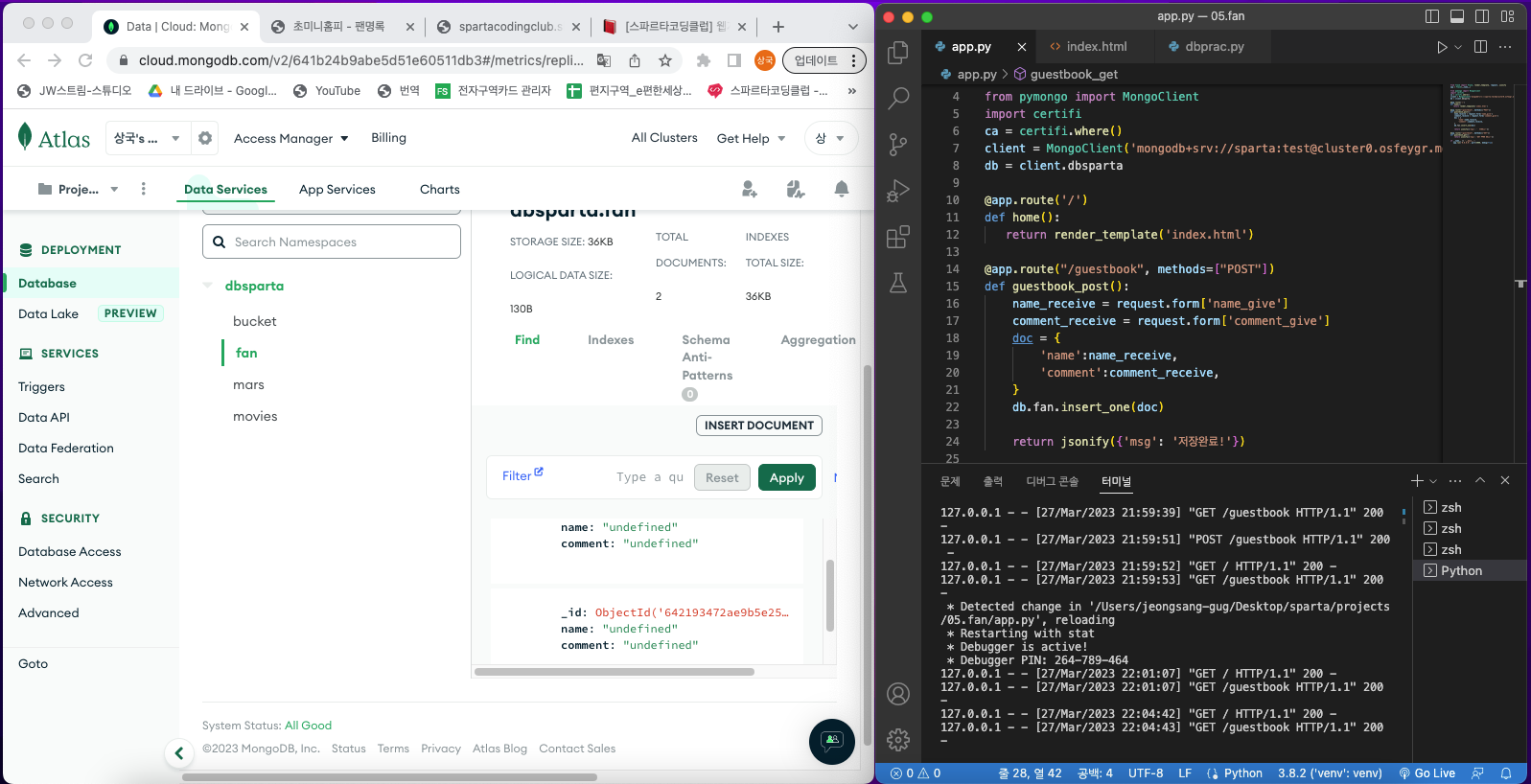Viewport: 1531px width, 784px height.
Task: Open the organization selector dropdown
Action: point(148,138)
